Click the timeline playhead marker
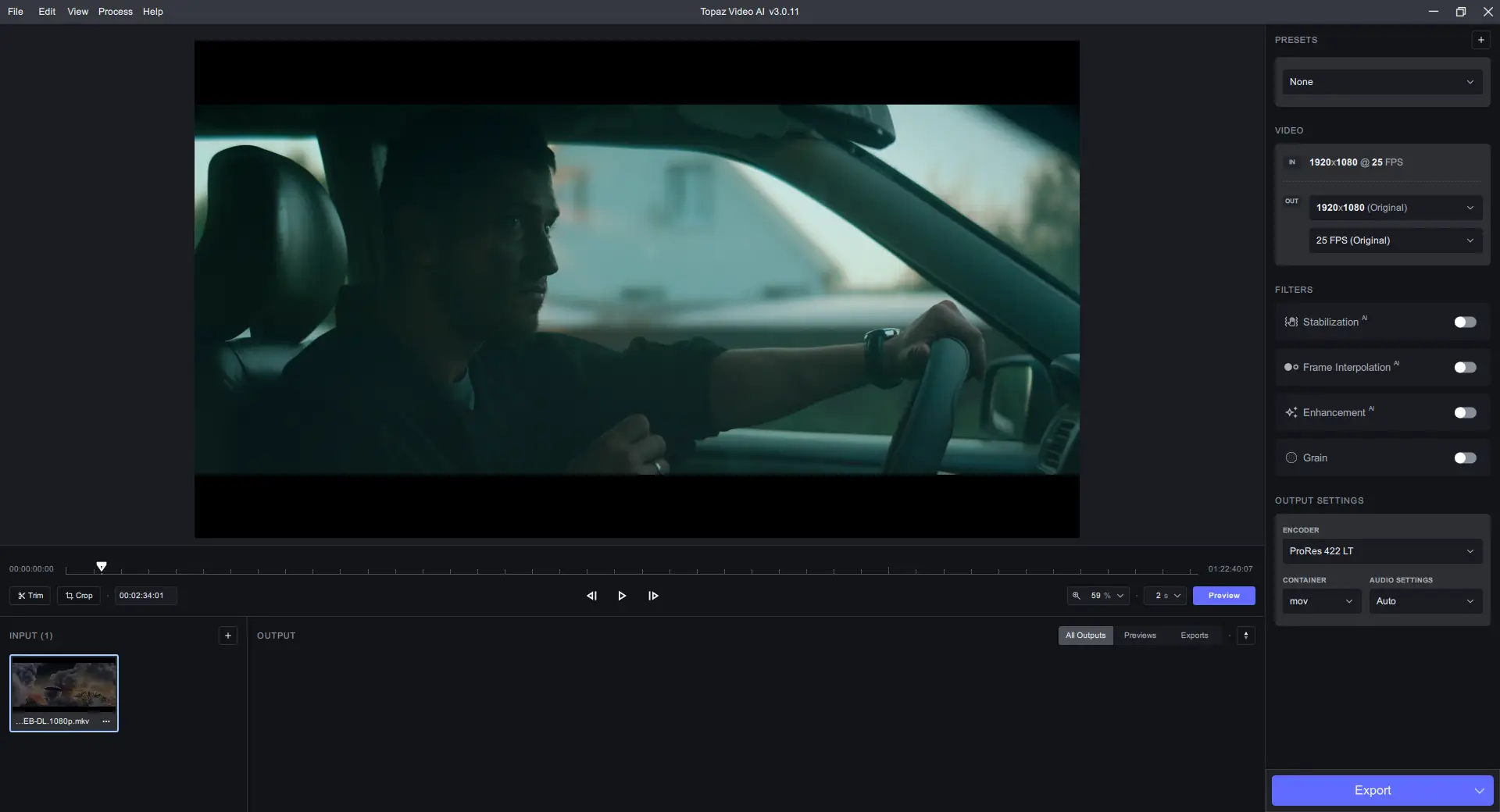Image resolution: width=1500 pixels, height=812 pixels. click(102, 567)
